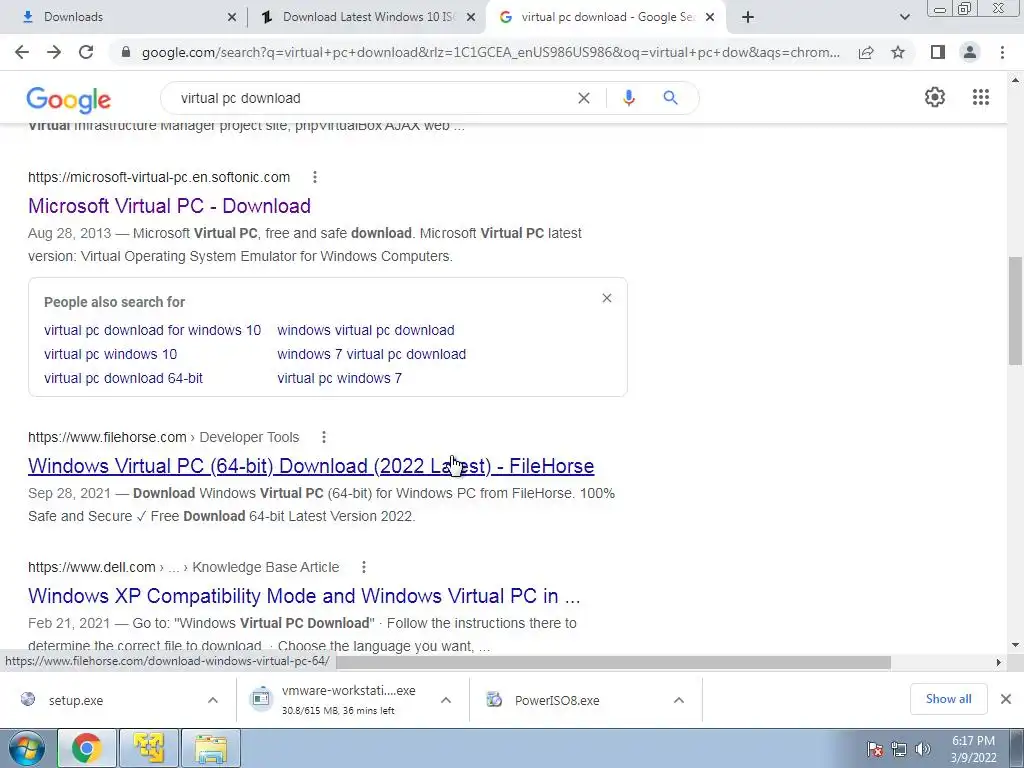The width and height of the screenshot is (1024, 768).
Task: Go to Google home via logo
Action: point(69,100)
